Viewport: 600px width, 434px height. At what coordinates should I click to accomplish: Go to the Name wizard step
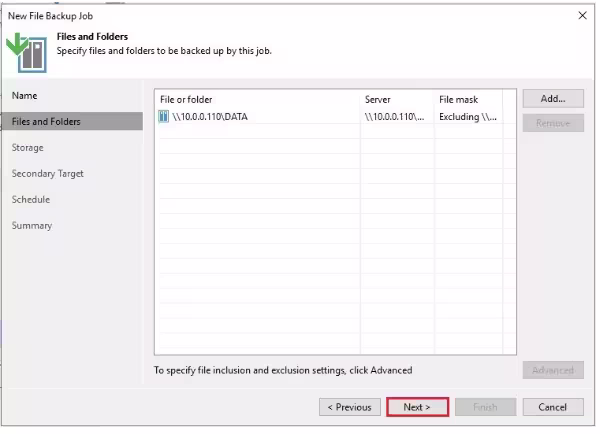[x=25, y=95]
